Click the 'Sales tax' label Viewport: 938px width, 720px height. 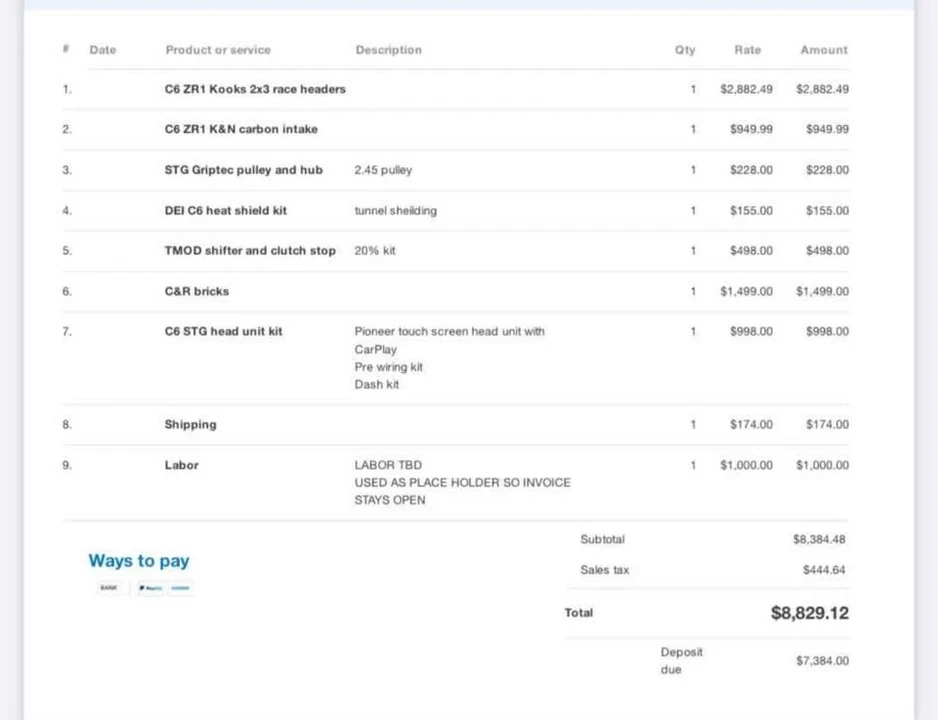coord(604,570)
